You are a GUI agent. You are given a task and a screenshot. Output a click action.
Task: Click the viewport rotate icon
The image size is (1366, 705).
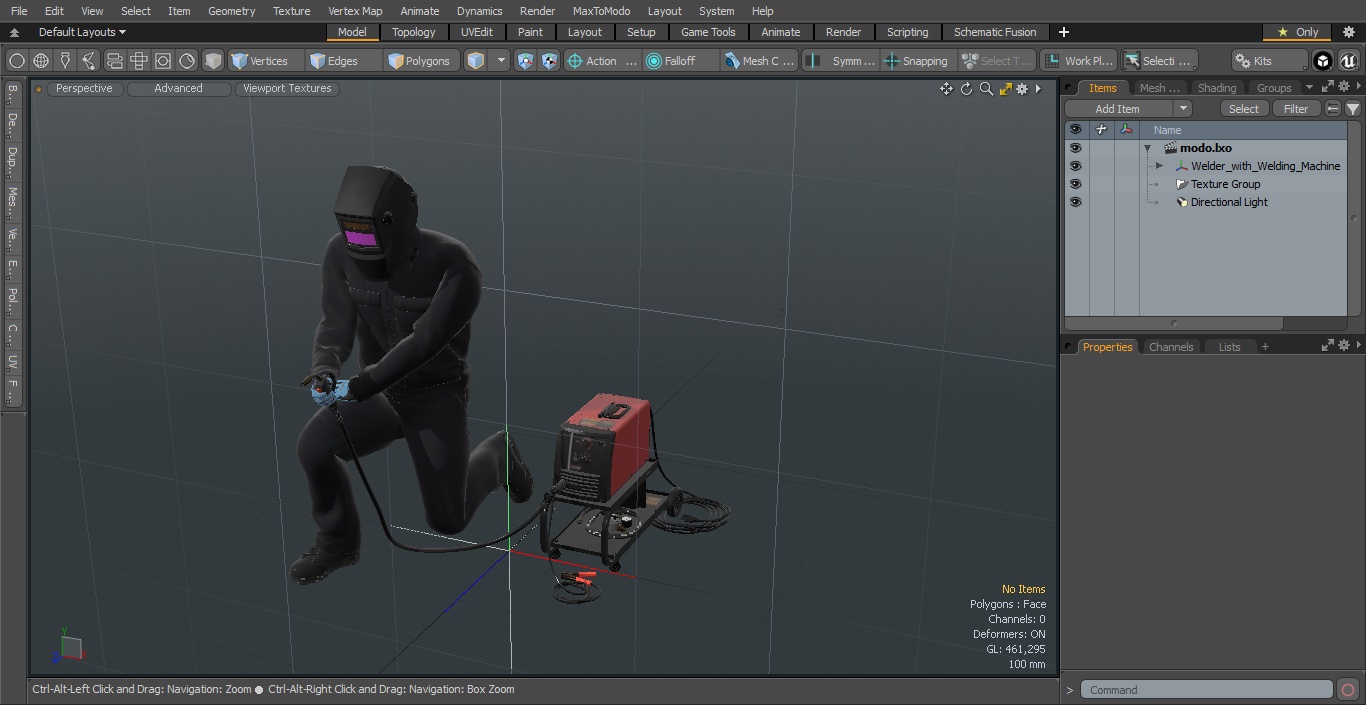click(x=966, y=89)
